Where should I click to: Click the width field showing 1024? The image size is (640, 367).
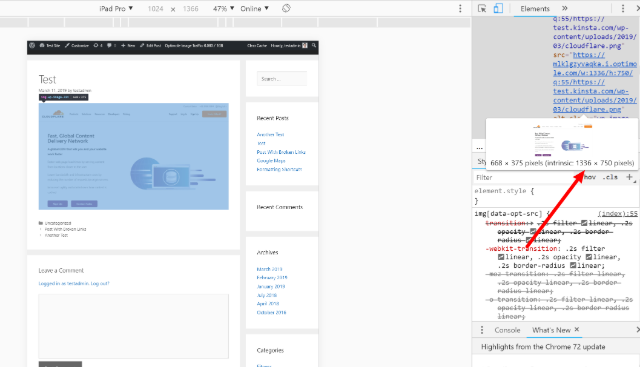point(156,9)
